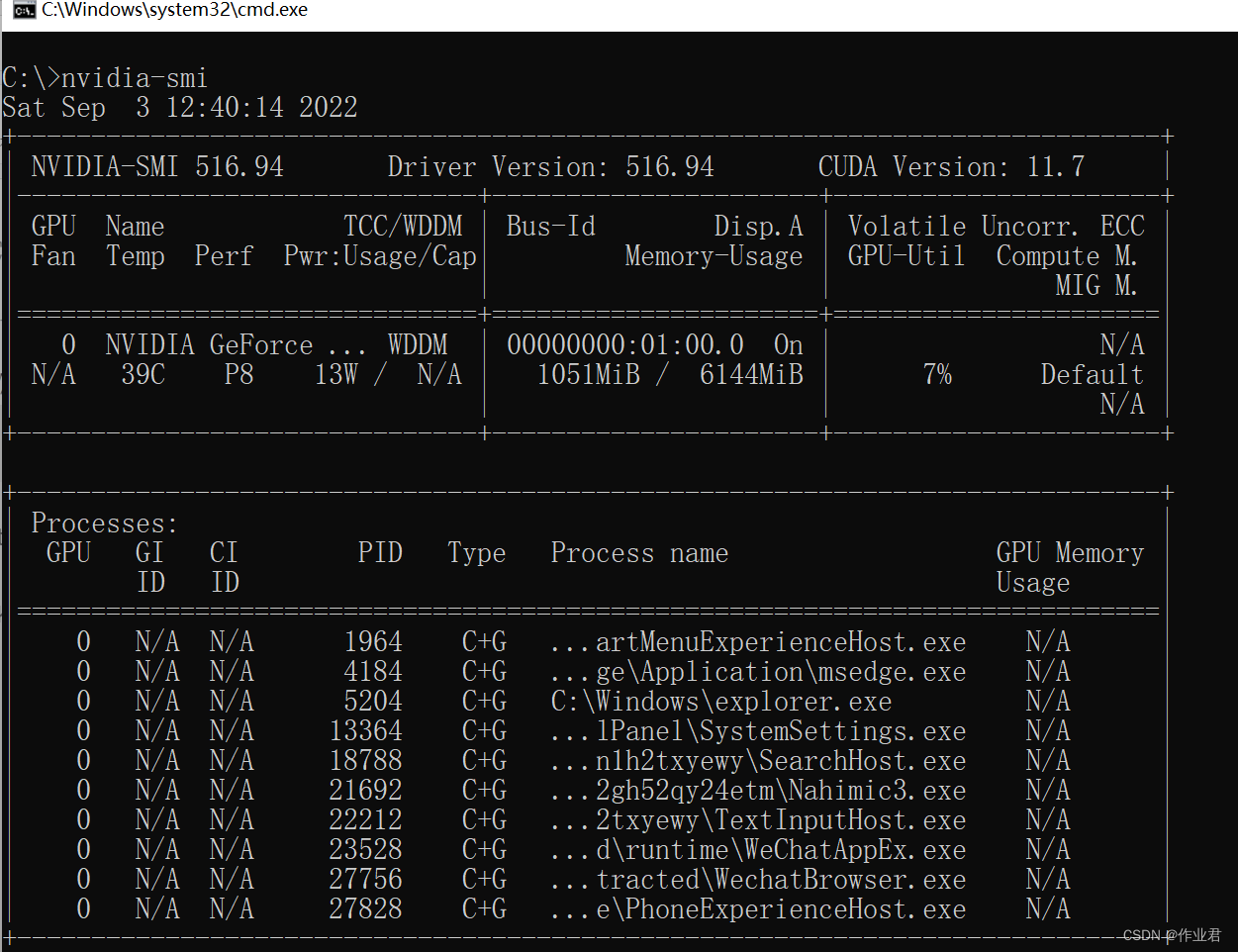1238x952 pixels.
Task: Select the msedge.exe process row
Action: click(x=759, y=671)
